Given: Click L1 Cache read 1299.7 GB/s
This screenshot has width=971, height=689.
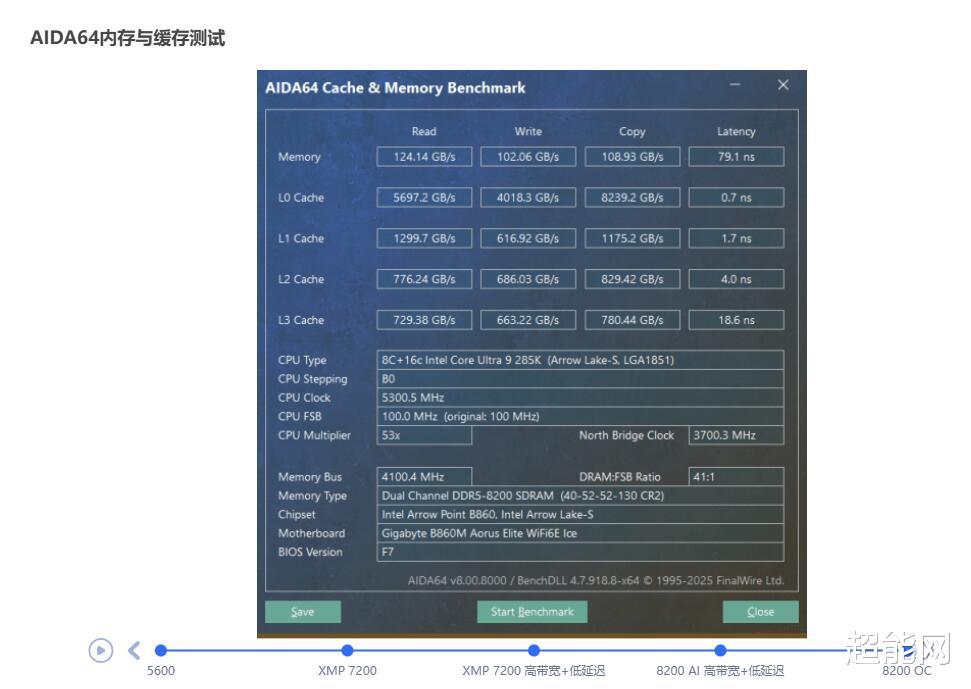Looking at the screenshot, I should pos(424,238).
